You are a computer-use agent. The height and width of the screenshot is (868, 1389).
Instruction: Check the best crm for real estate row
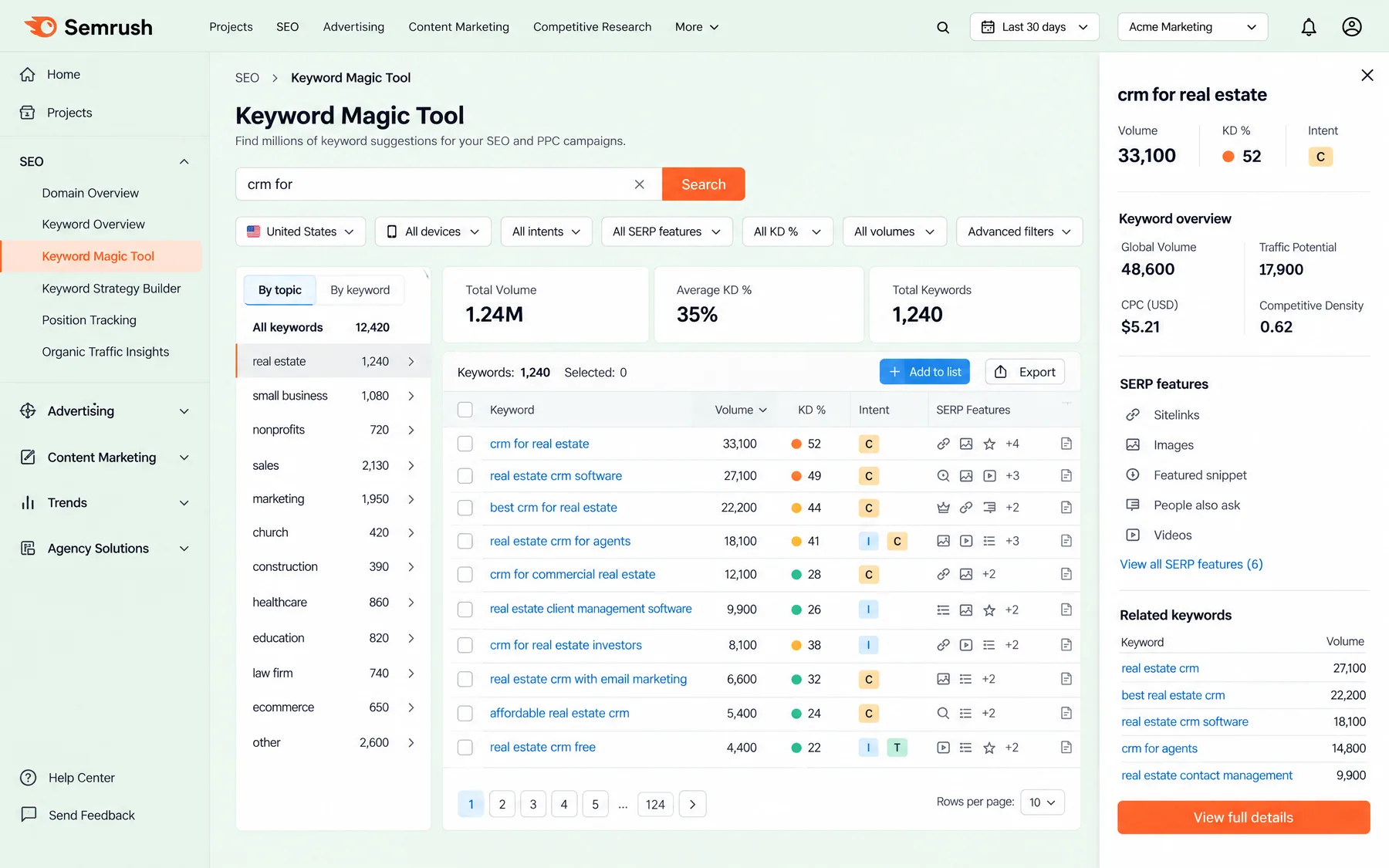pos(465,508)
